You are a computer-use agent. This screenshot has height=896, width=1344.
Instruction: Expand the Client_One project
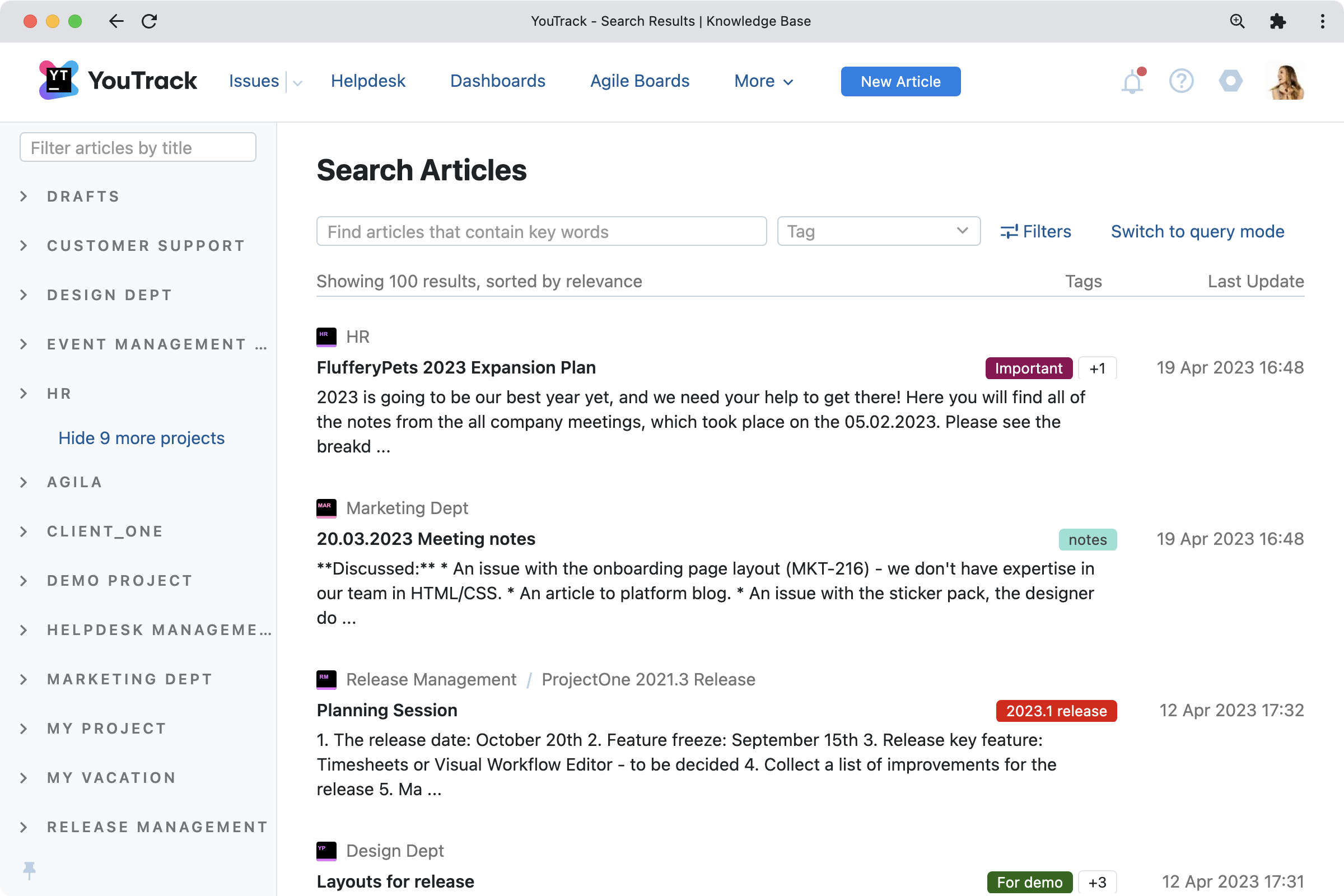(24, 531)
